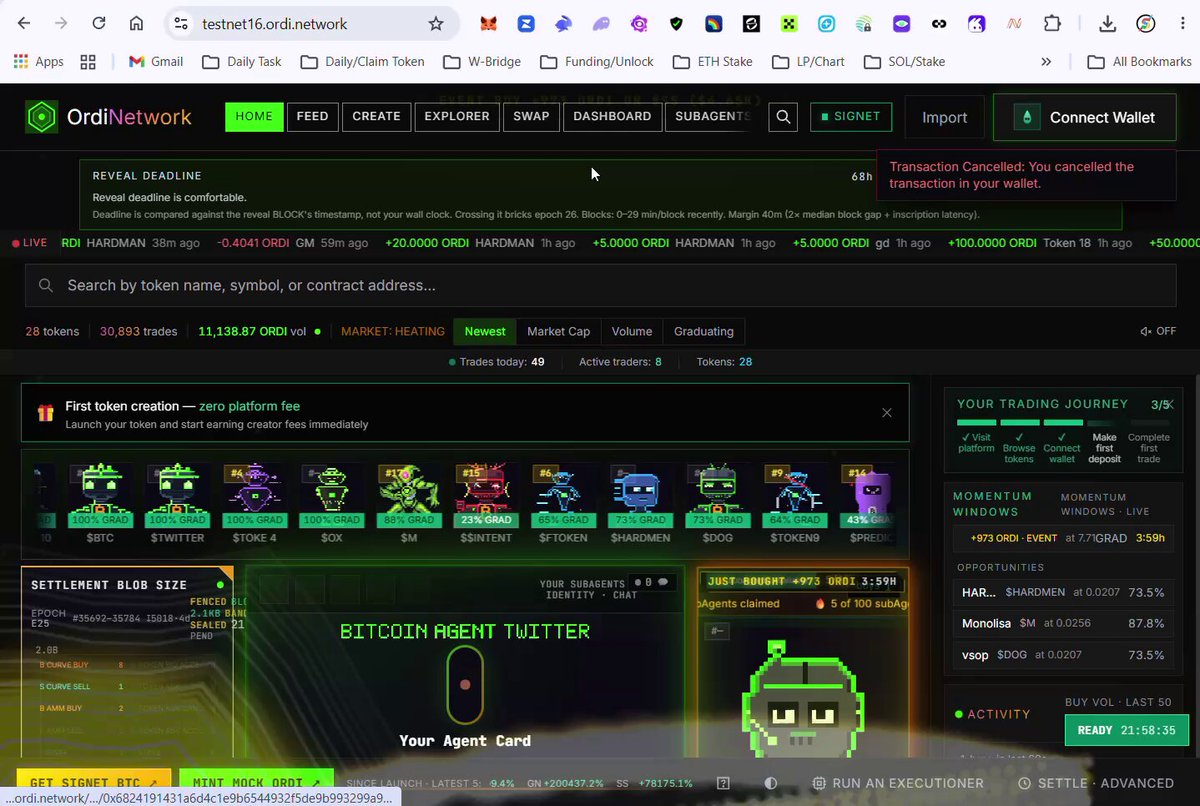Close the Your Trading Journey panel
Image resolution: width=1200 pixels, height=806 pixels.
pos(1171,403)
